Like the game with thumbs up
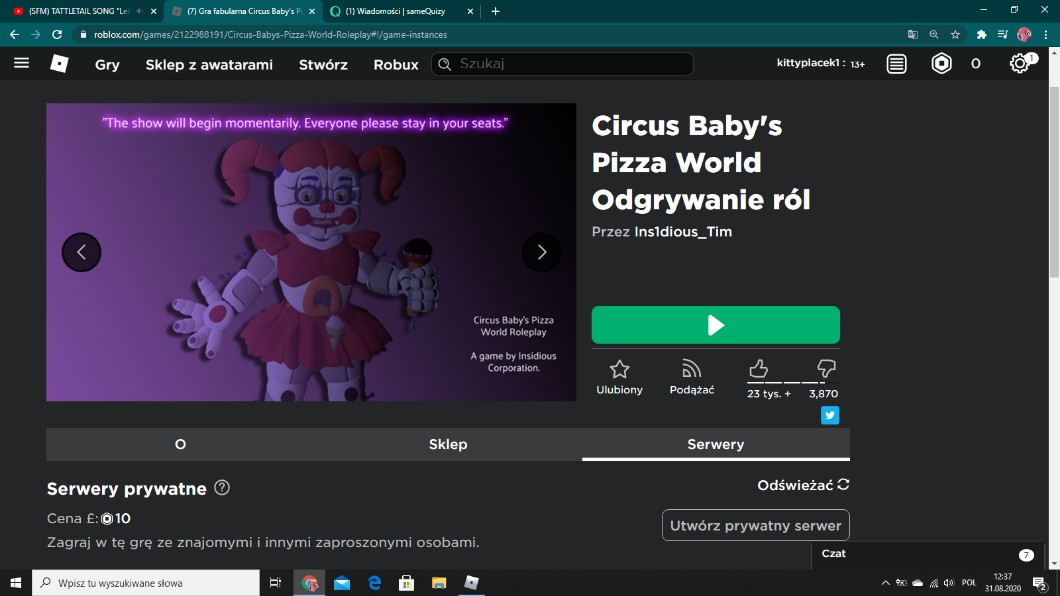Viewport: 1060px width, 596px height. (758, 369)
